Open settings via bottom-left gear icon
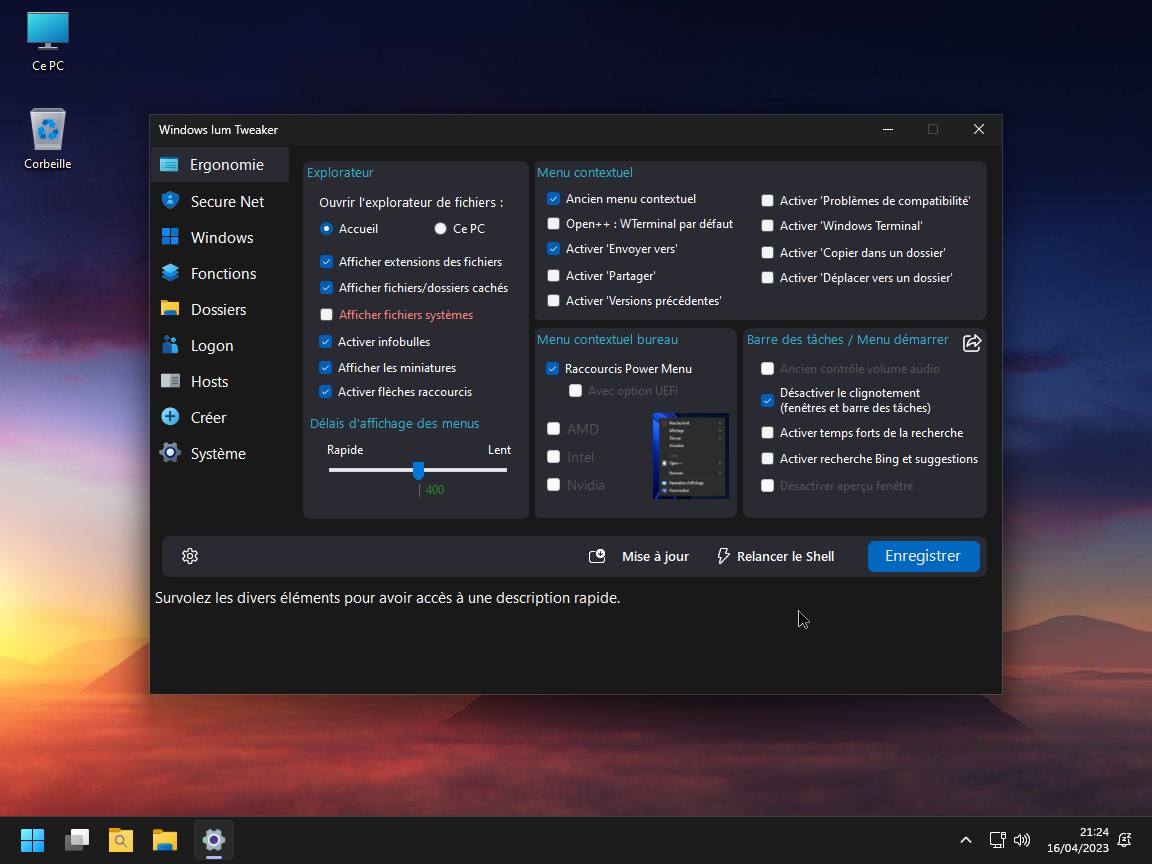Image resolution: width=1152 pixels, height=864 pixels. click(190, 556)
